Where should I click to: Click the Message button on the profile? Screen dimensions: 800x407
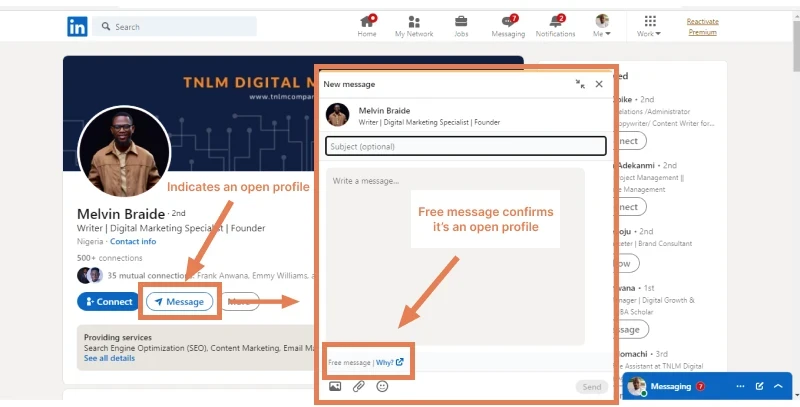pyautogui.click(x=180, y=301)
